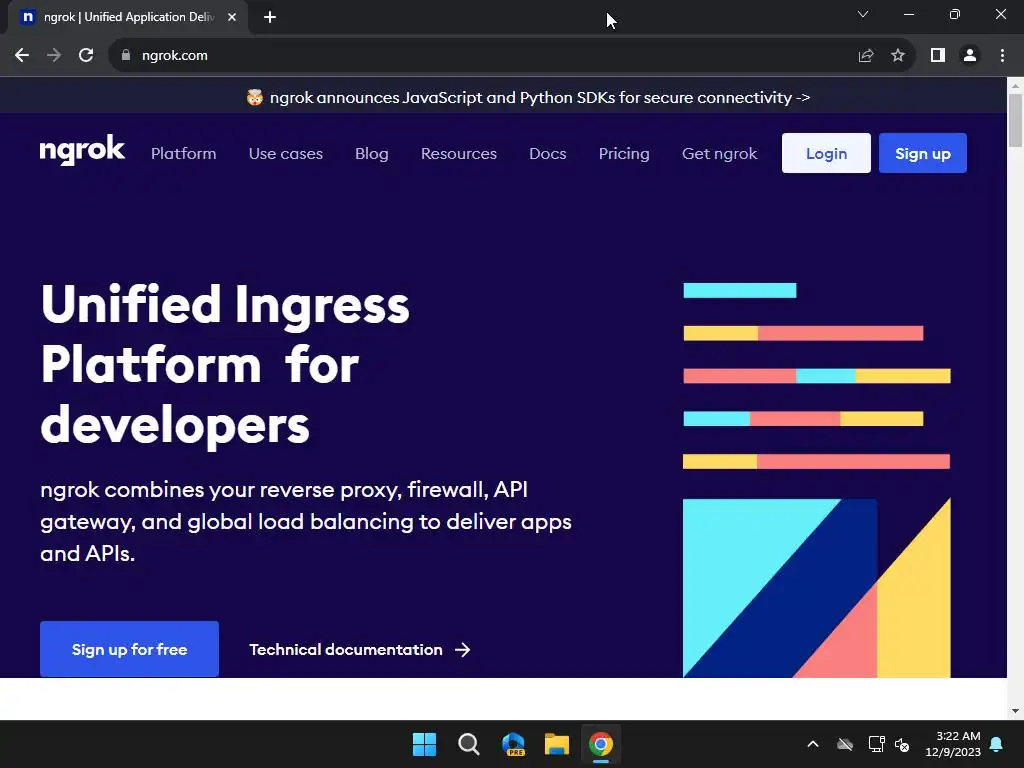1024x768 pixels.
Task: Reload the ngrok page
Action: pyautogui.click(x=86, y=56)
